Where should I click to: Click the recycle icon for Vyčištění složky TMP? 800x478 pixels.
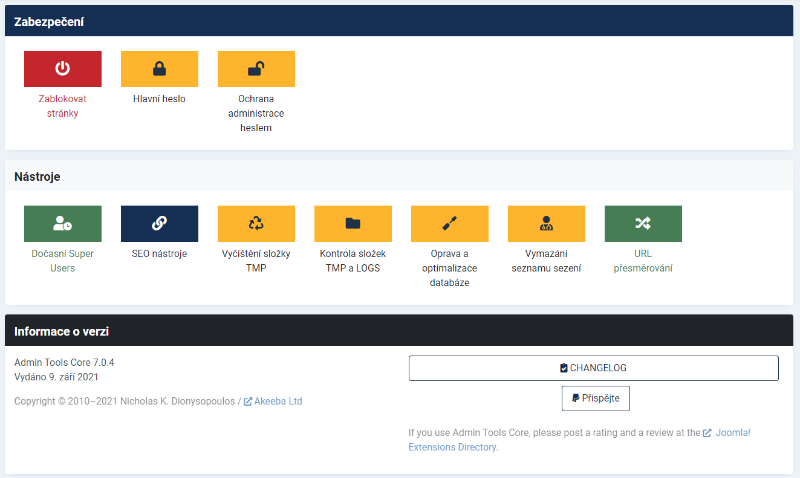(256, 224)
